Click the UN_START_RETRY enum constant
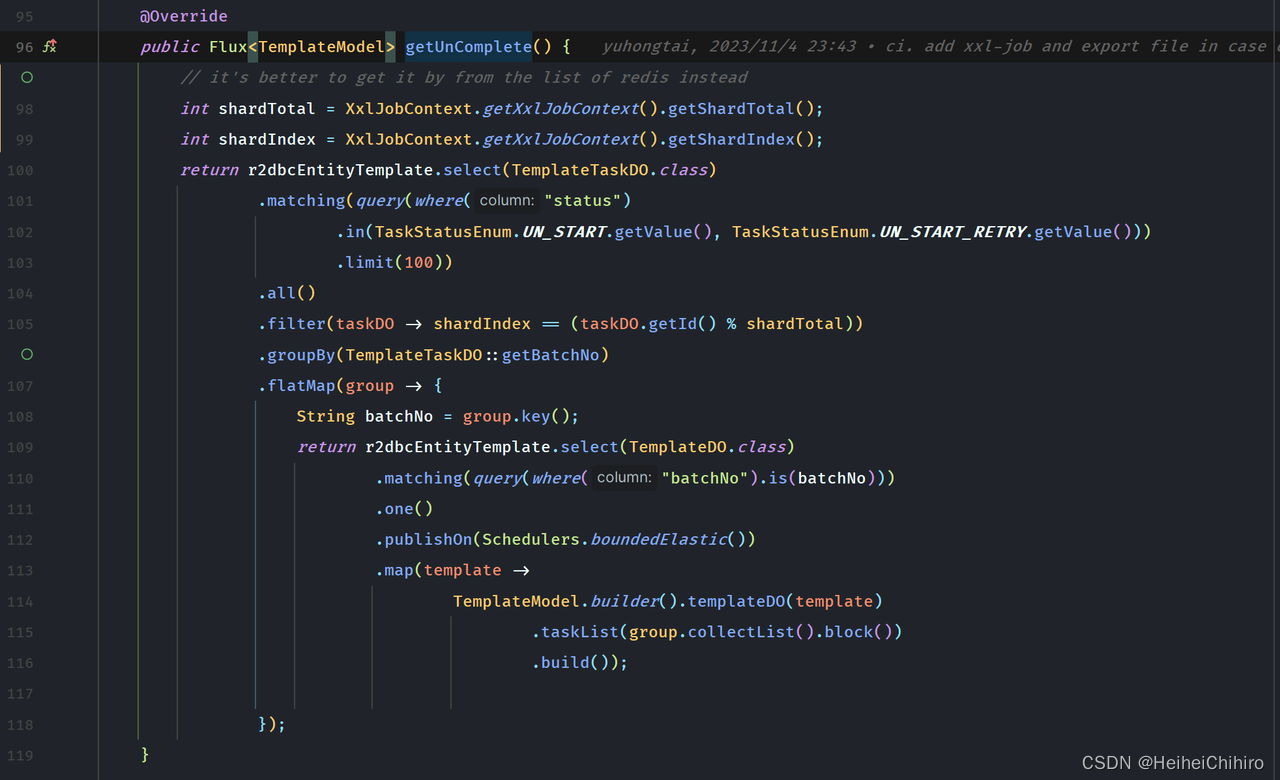1280x780 pixels. point(953,232)
